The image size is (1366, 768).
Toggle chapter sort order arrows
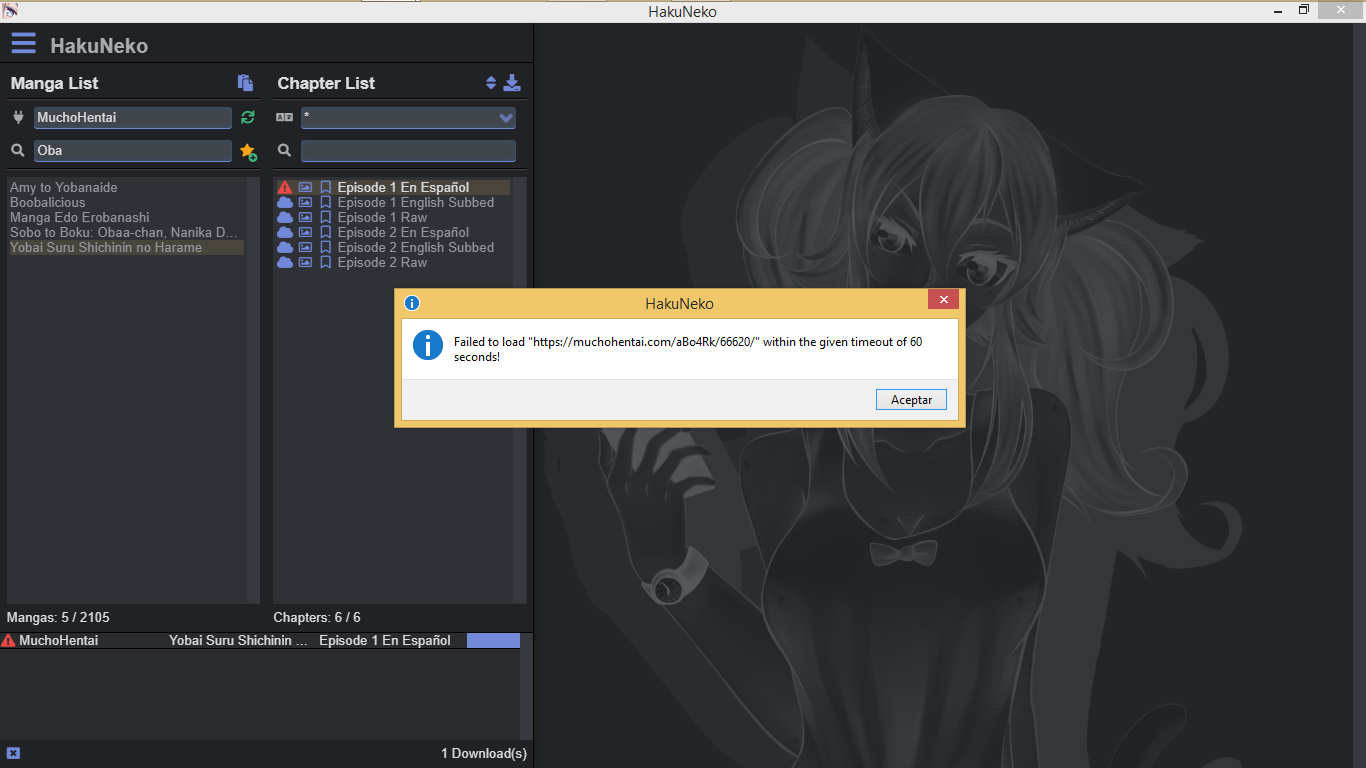click(491, 83)
